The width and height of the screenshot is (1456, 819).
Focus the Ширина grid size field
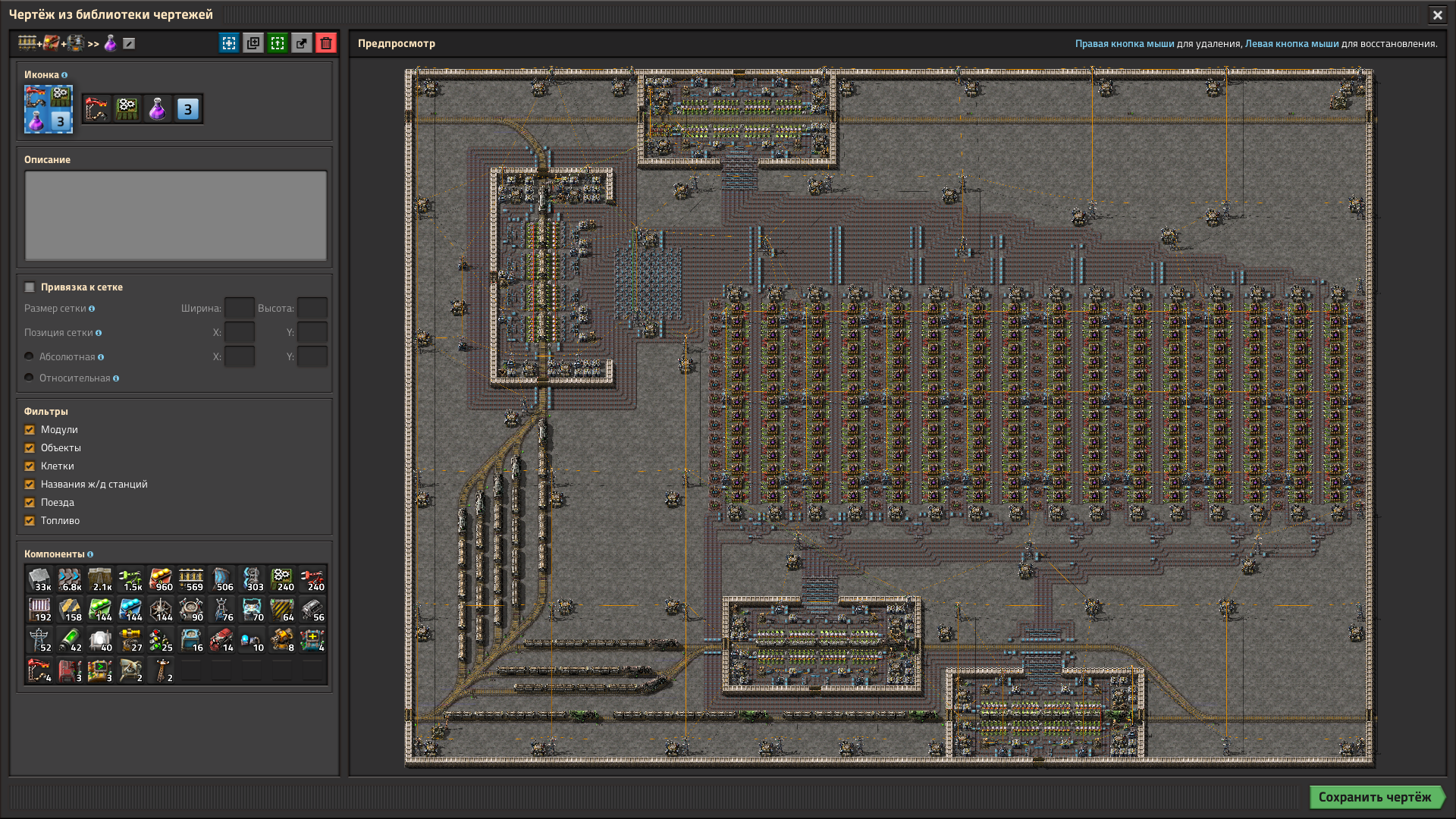240,308
